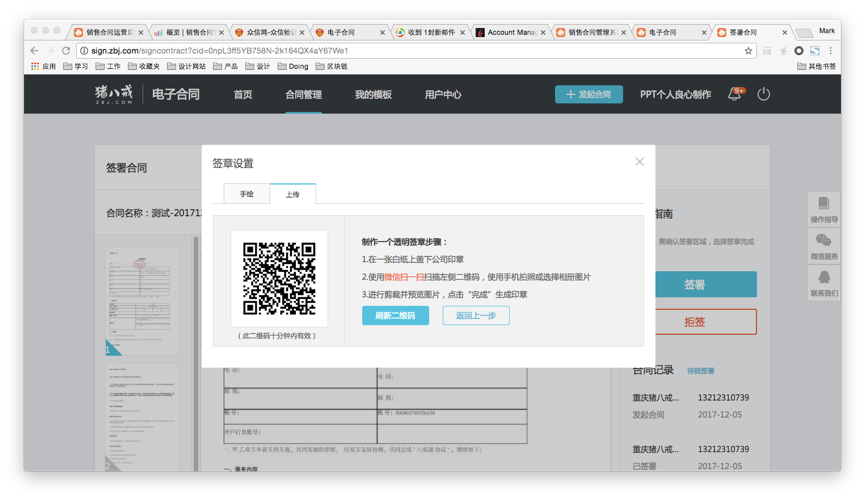Open 用户中心 navigation item
Image resolution: width=865 pixels, height=500 pixels.
pyautogui.click(x=443, y=94)
